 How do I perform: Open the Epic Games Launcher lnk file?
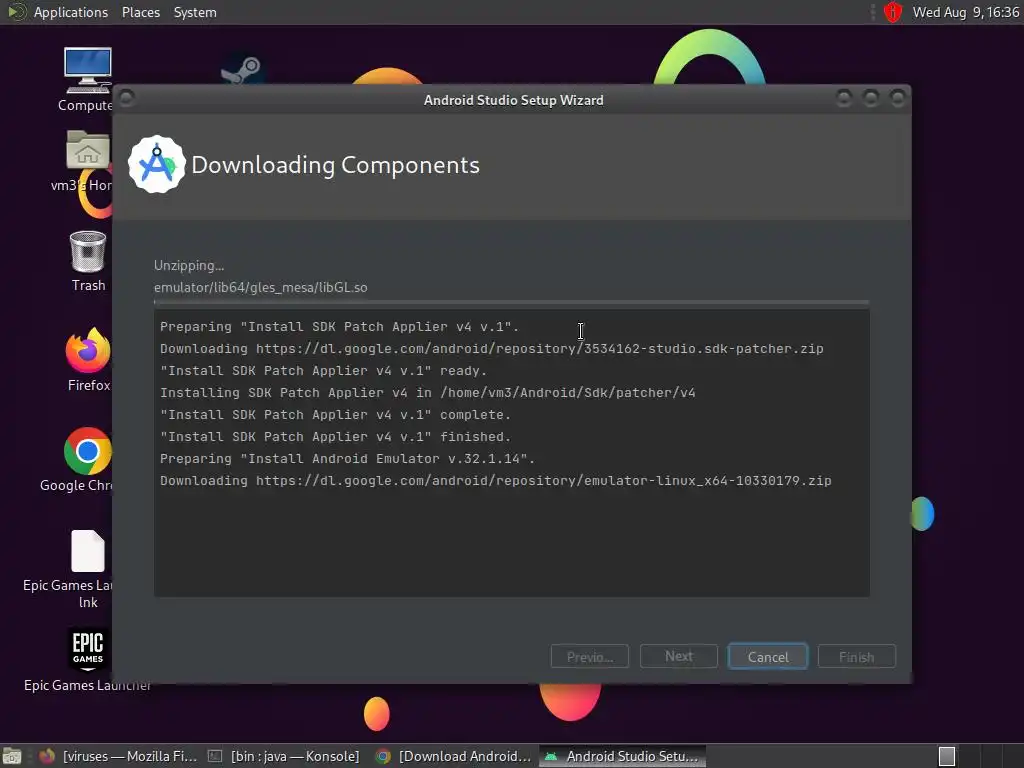click(88, 551)
